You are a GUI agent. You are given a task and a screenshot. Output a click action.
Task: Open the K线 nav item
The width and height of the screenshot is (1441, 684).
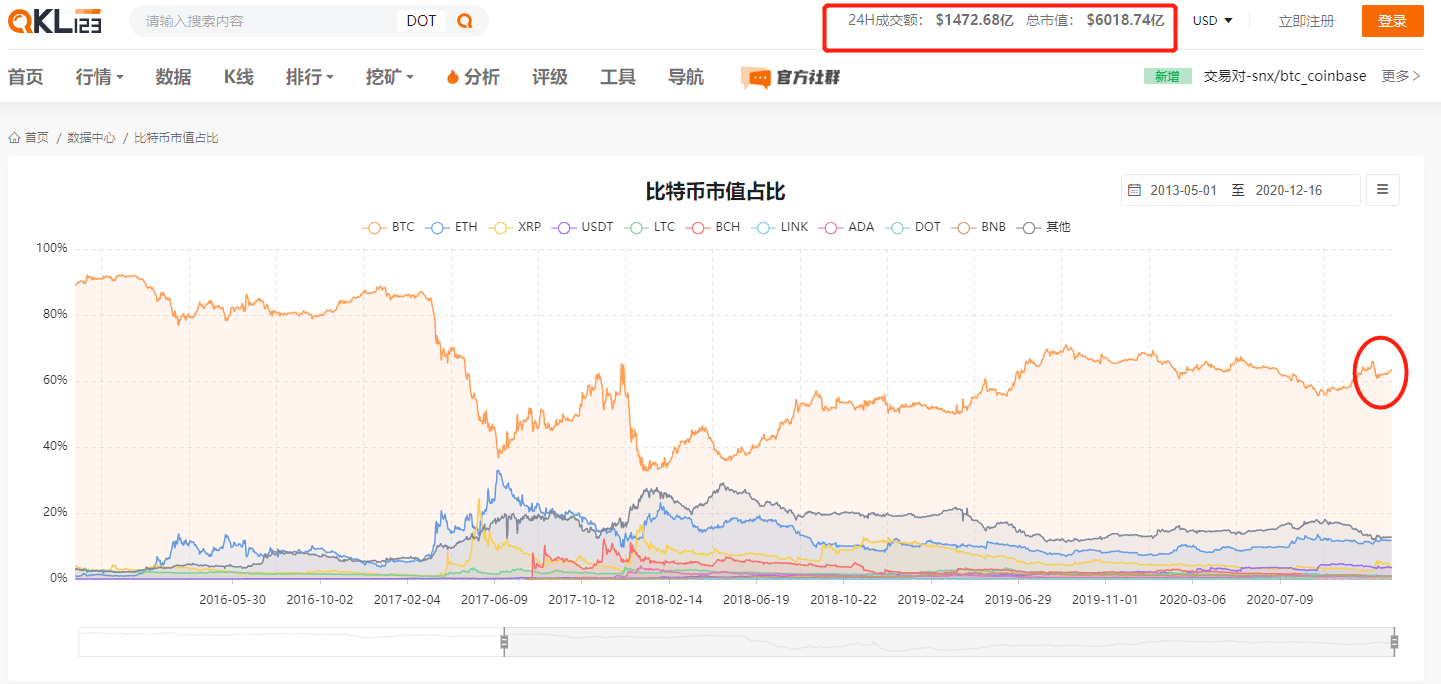pos(238,77)
